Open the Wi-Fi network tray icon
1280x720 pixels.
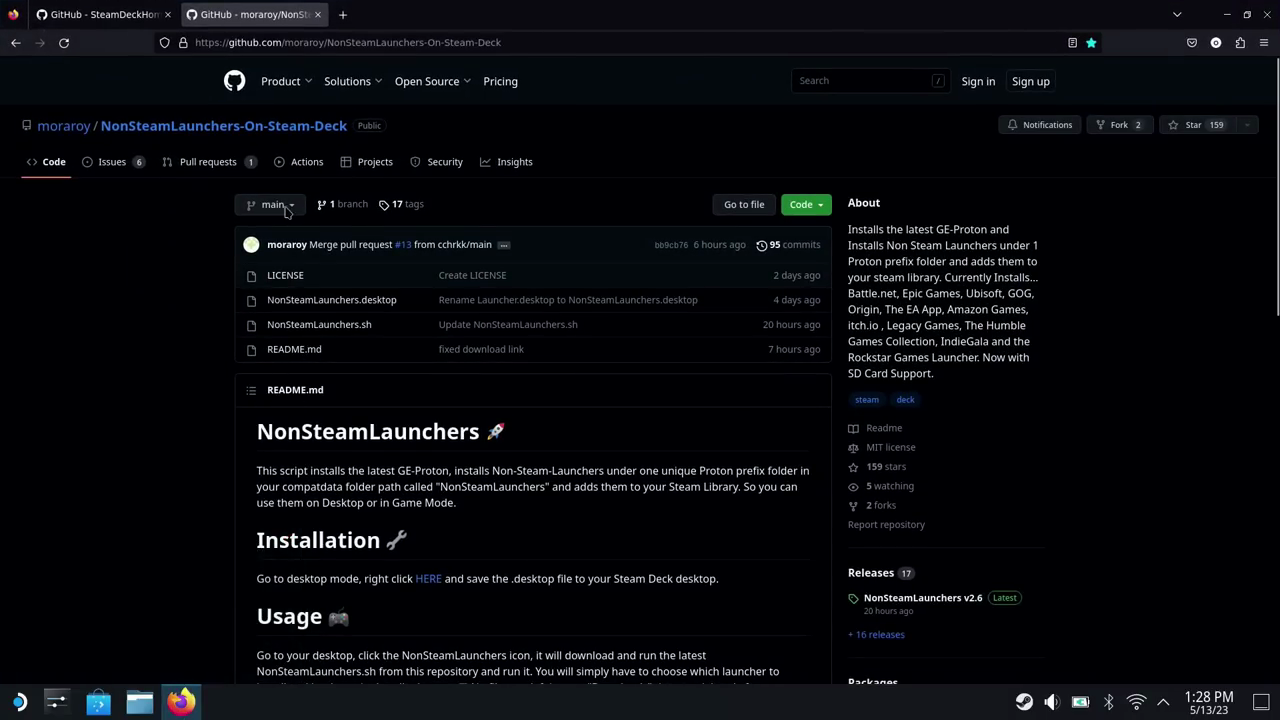point(1136,702)
